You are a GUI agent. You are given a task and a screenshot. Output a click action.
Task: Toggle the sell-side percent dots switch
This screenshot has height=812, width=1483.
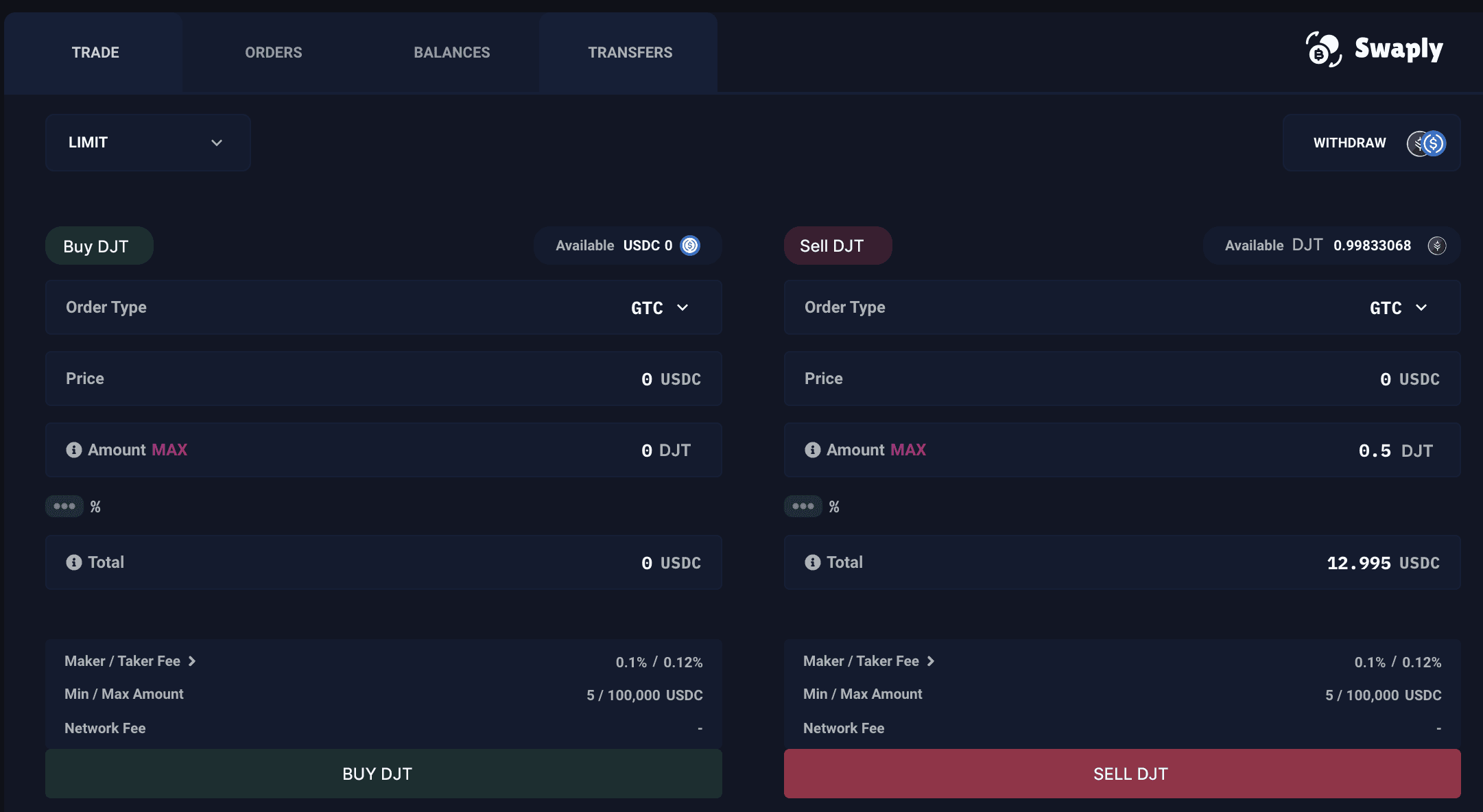(803, 506)
